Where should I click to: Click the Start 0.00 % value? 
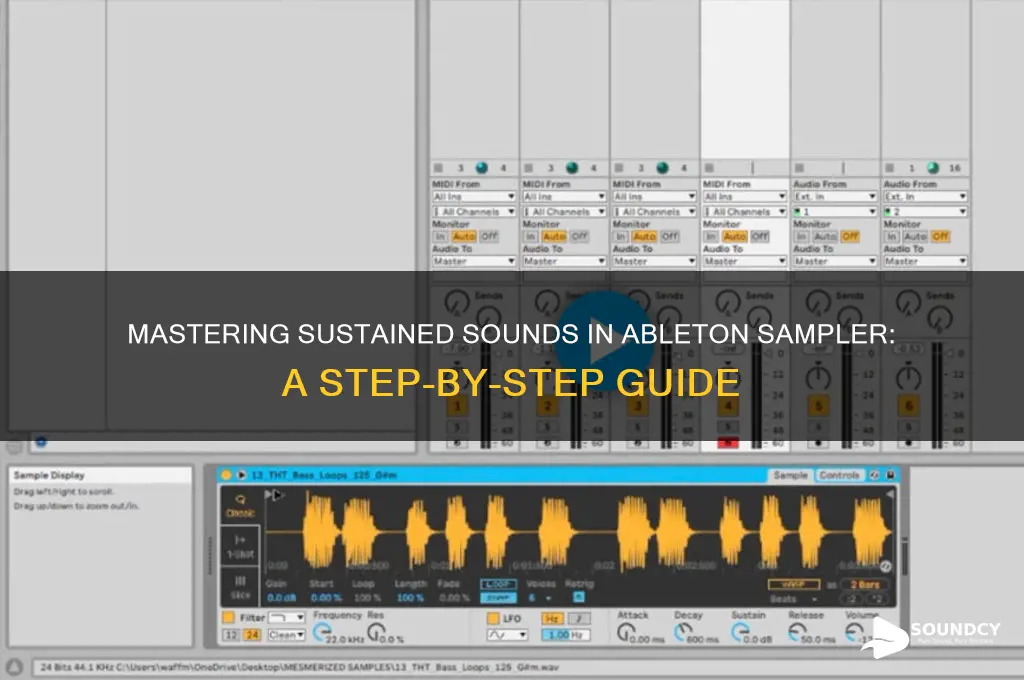click(326, 597)
